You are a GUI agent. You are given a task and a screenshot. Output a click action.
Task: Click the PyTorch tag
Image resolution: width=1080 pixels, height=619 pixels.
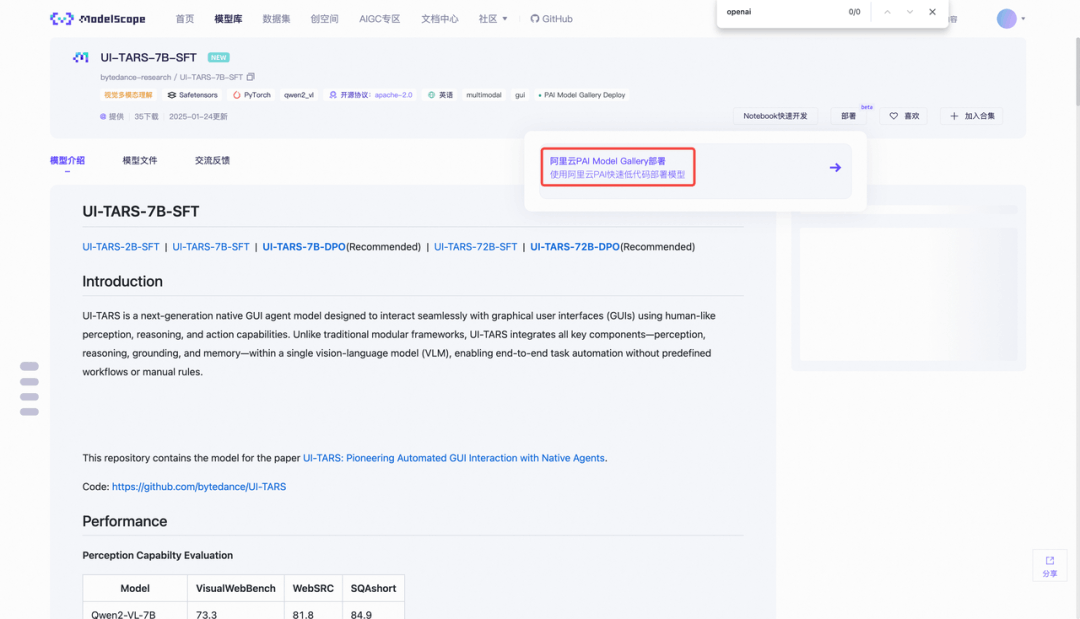coord(251,95)
